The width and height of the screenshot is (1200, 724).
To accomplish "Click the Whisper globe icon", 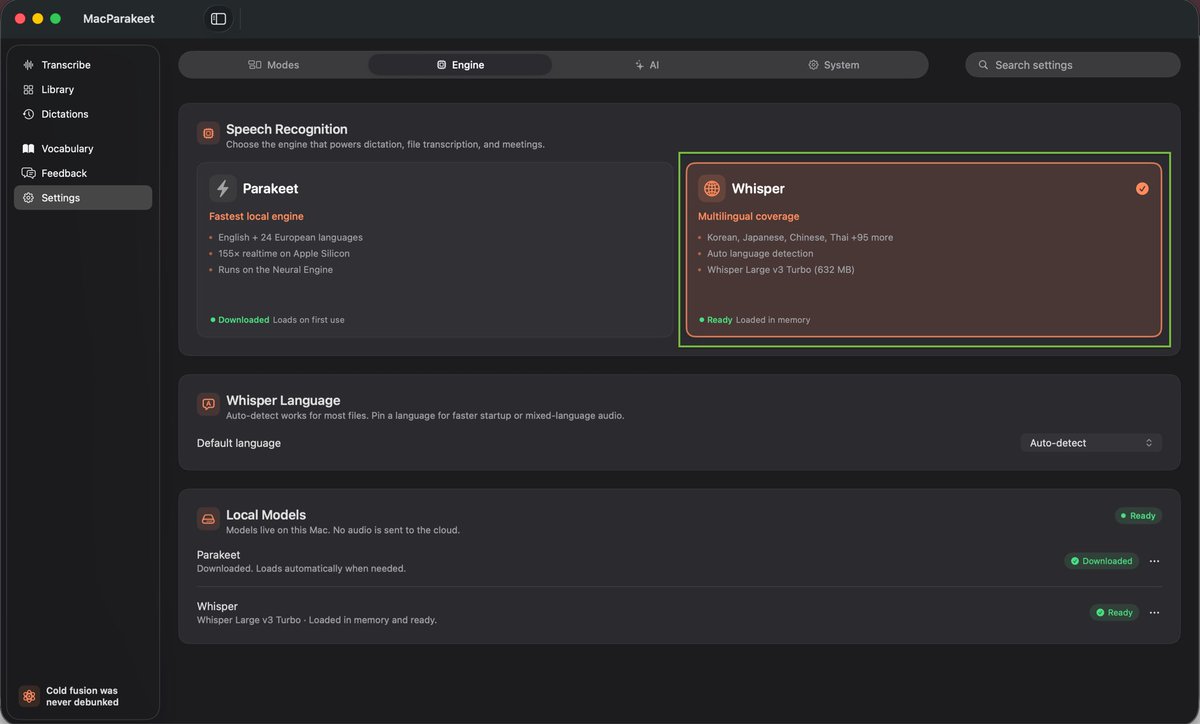I will 711,188.
